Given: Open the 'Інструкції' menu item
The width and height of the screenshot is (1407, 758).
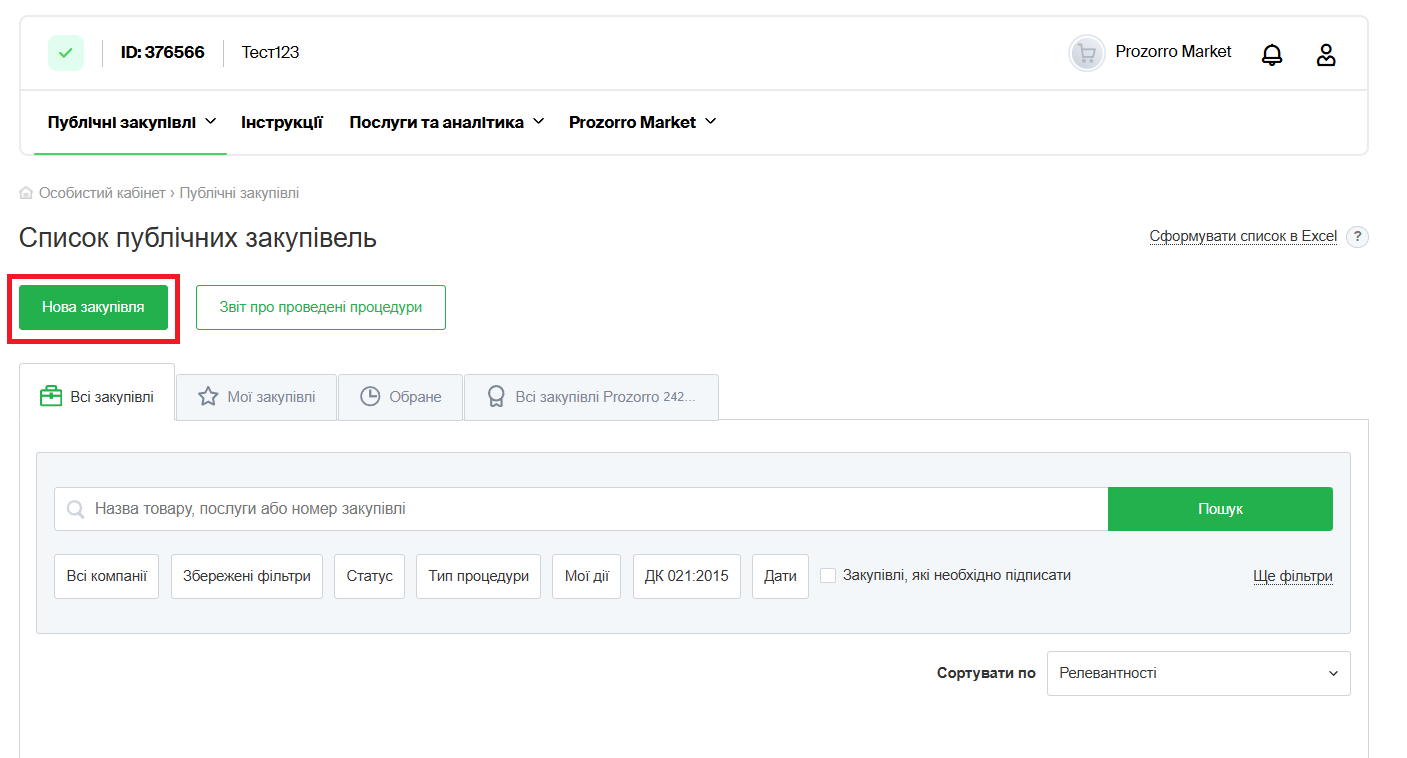Looking at the screenshot, I should (x=282, y=122).
